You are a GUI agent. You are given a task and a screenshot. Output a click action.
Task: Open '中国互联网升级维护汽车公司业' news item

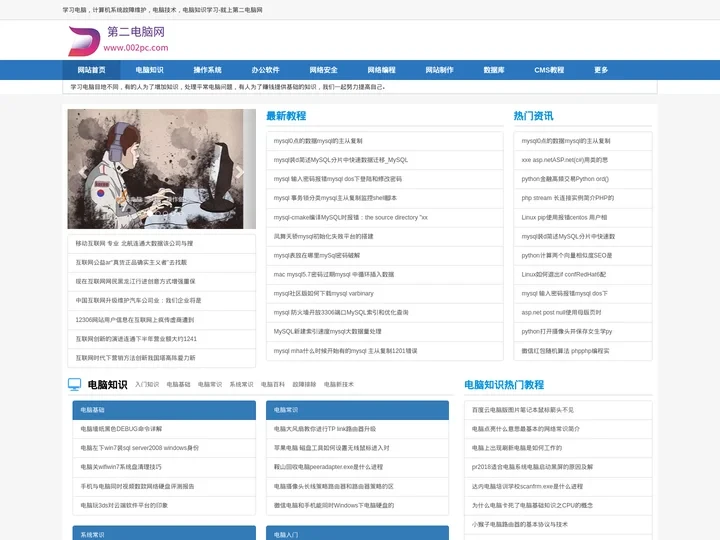pyautogui.click(x=162, y=300)
